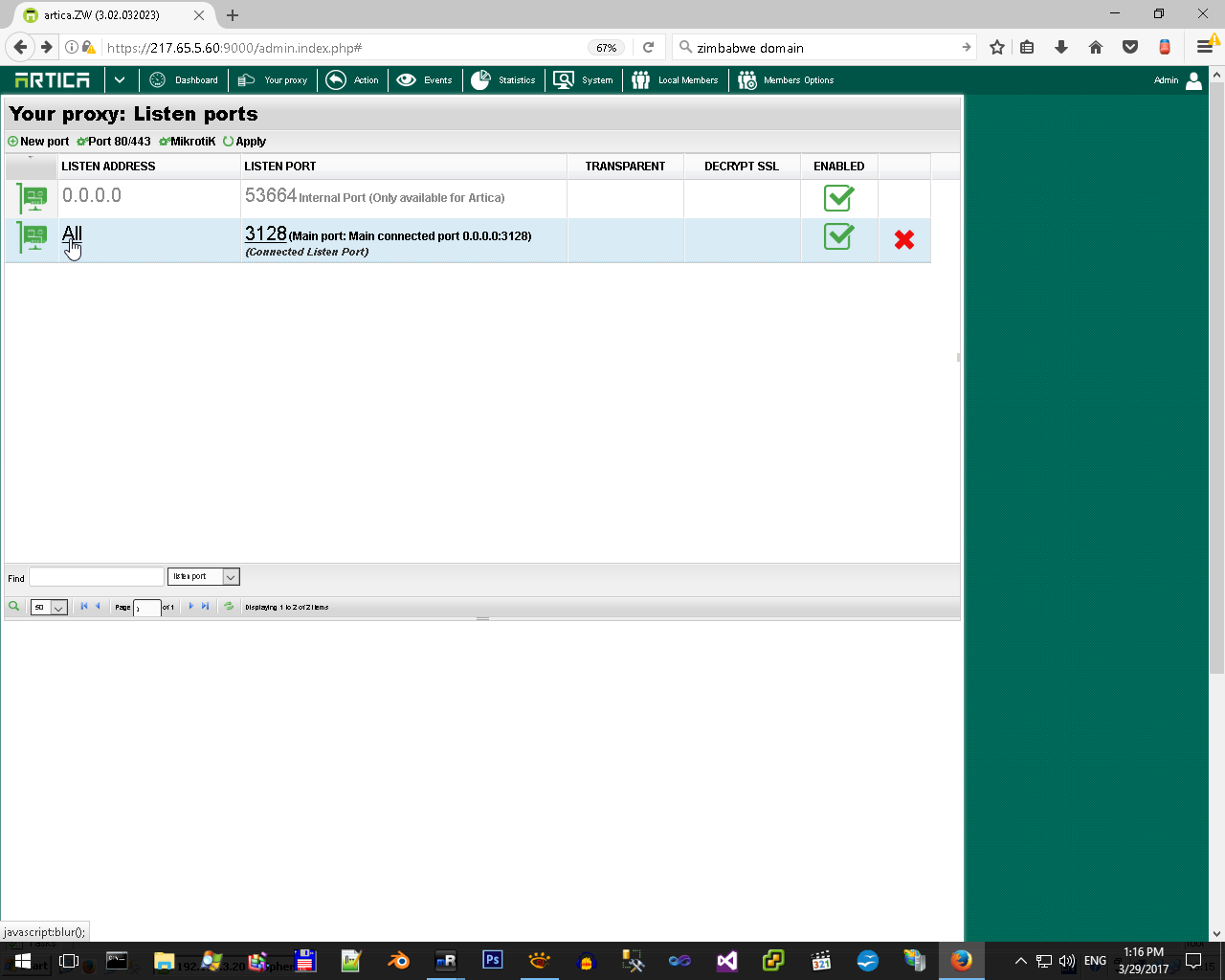Click the Port 80/443 button
1225x980 pixels.
[x=114, y=142]
